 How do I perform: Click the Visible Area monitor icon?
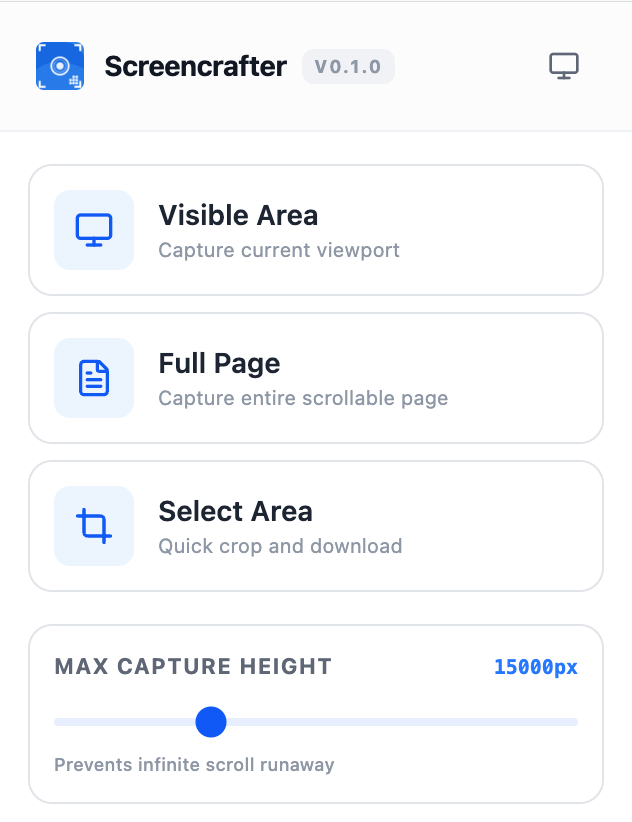pos(93,230)
